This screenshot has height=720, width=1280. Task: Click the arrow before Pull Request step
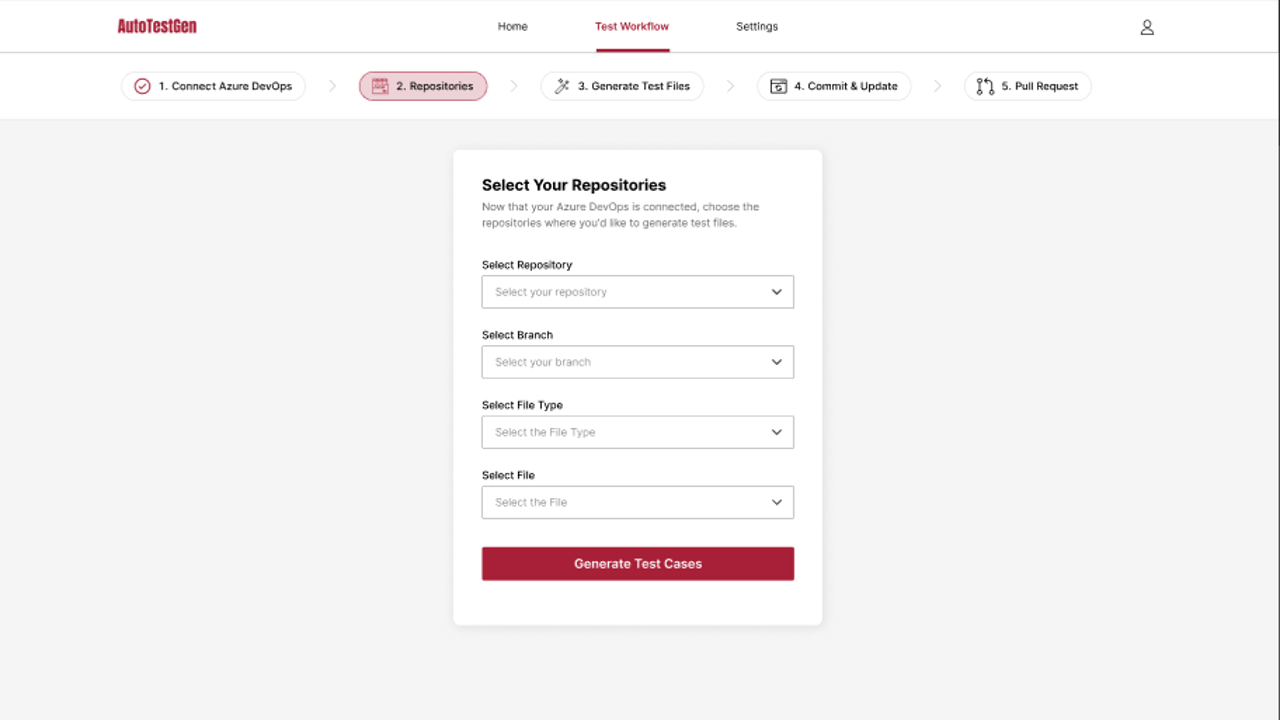point(938,86)
